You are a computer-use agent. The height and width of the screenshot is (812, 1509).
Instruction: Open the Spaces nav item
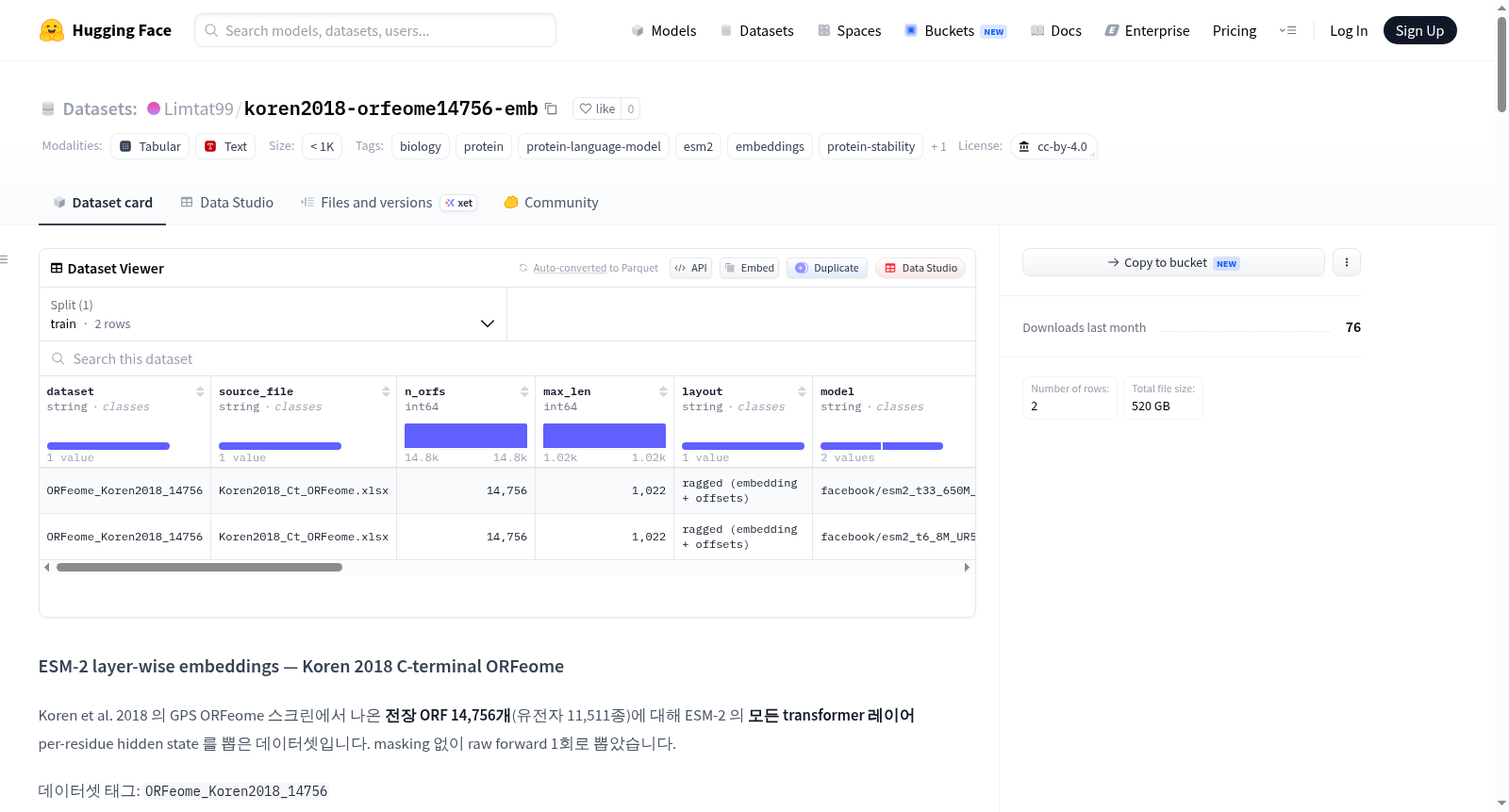click(849, 30)
